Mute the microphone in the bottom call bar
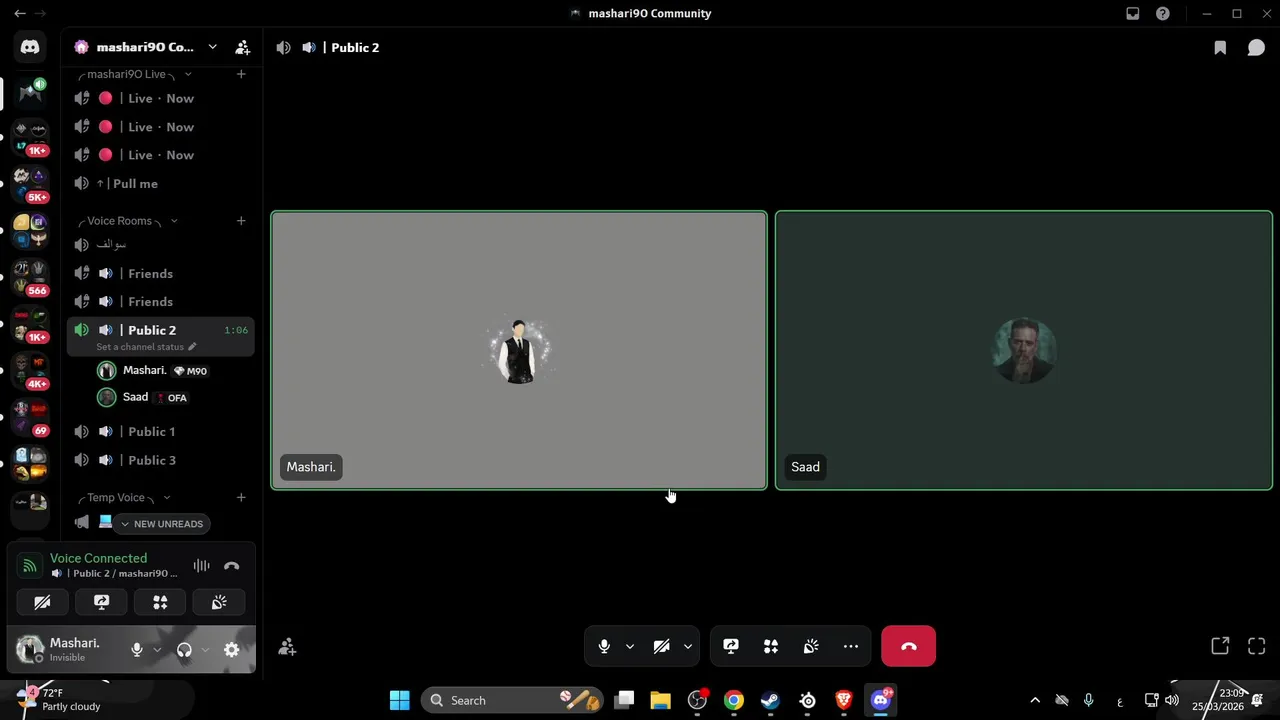 click(604, 646)
